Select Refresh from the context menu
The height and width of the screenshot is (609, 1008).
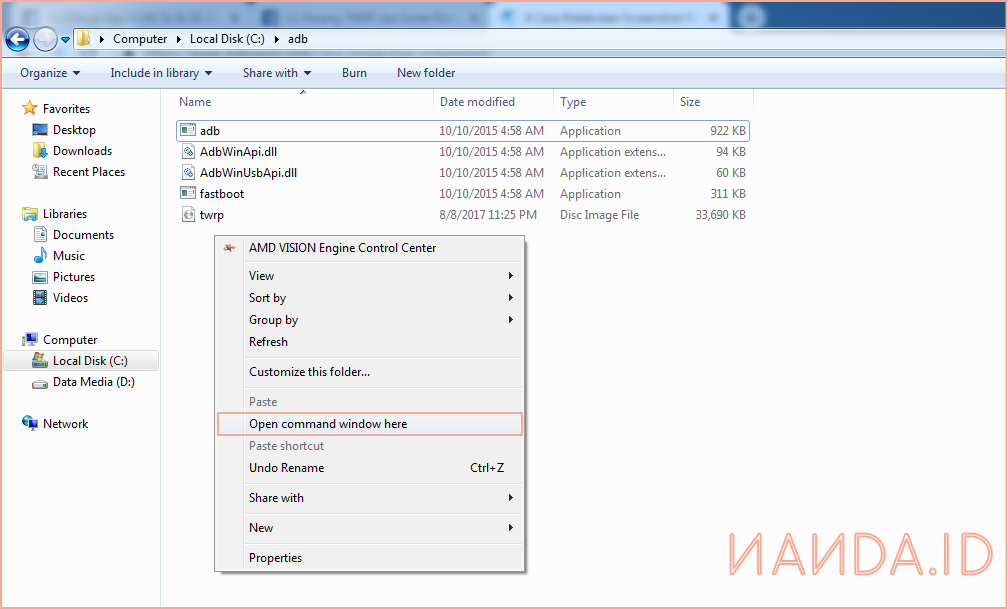268,342
